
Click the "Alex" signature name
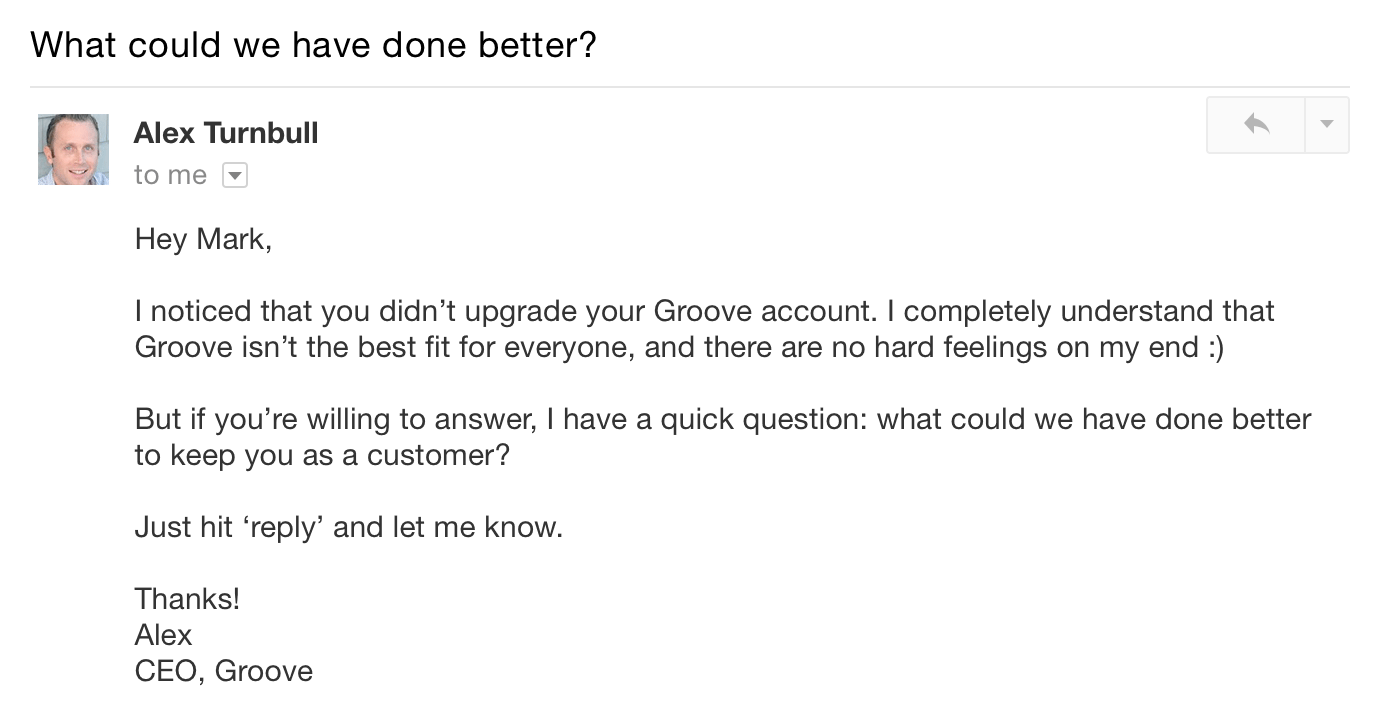click(x=163, y=635)
